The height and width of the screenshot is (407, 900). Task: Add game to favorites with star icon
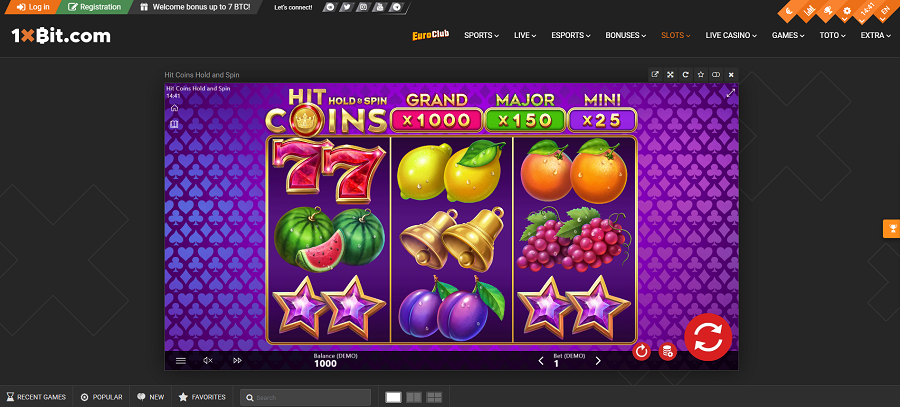pos(700,75)
